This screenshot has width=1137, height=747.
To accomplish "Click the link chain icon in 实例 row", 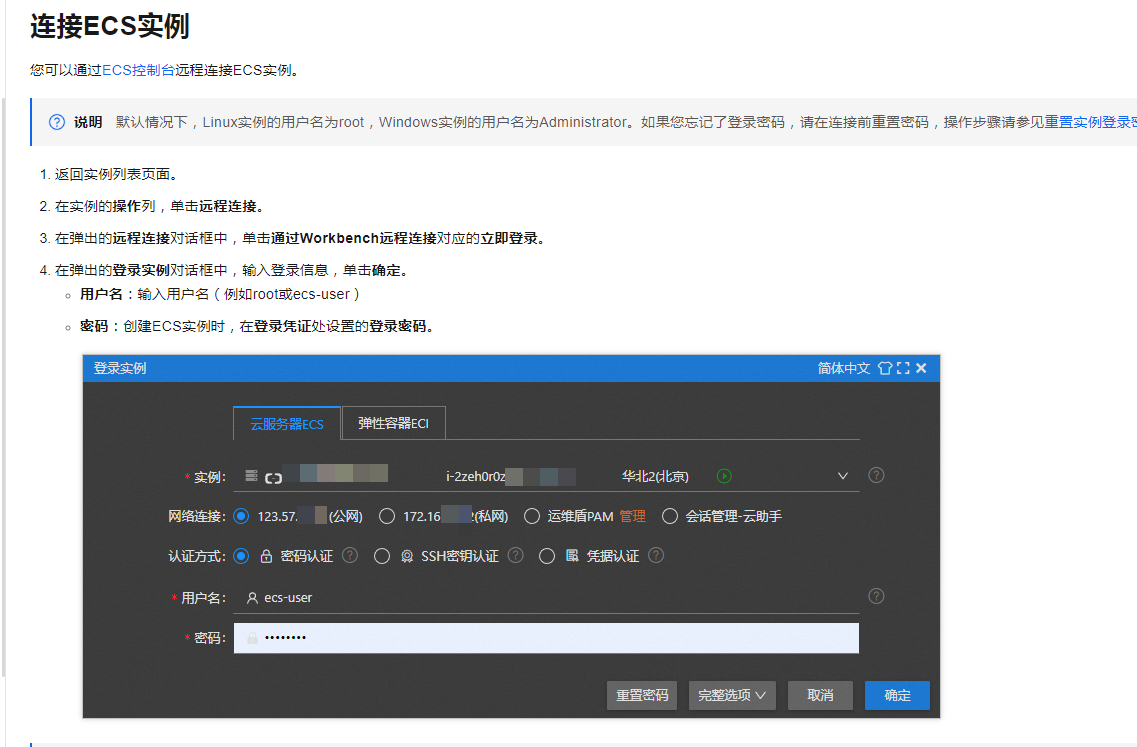I will point(273,478).
